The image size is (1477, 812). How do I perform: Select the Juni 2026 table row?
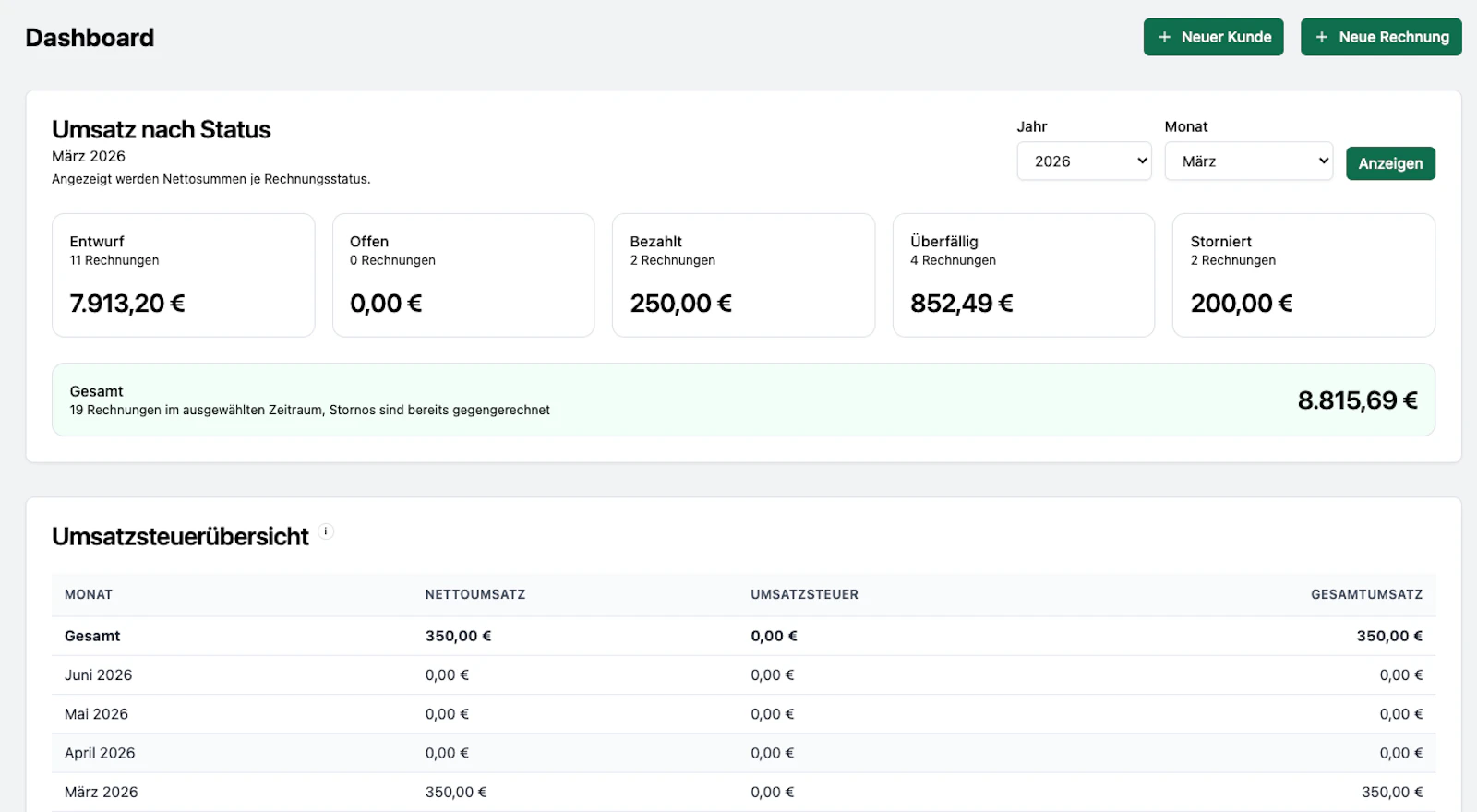click(x=743, y=675)
